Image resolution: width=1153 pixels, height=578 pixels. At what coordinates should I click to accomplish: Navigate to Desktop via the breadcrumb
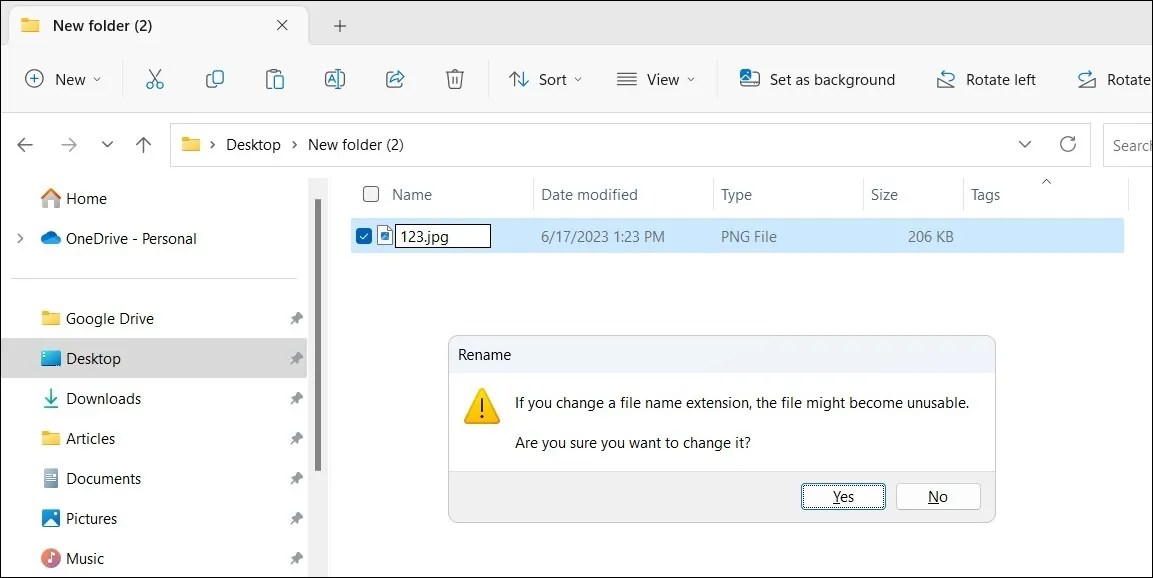254,144
